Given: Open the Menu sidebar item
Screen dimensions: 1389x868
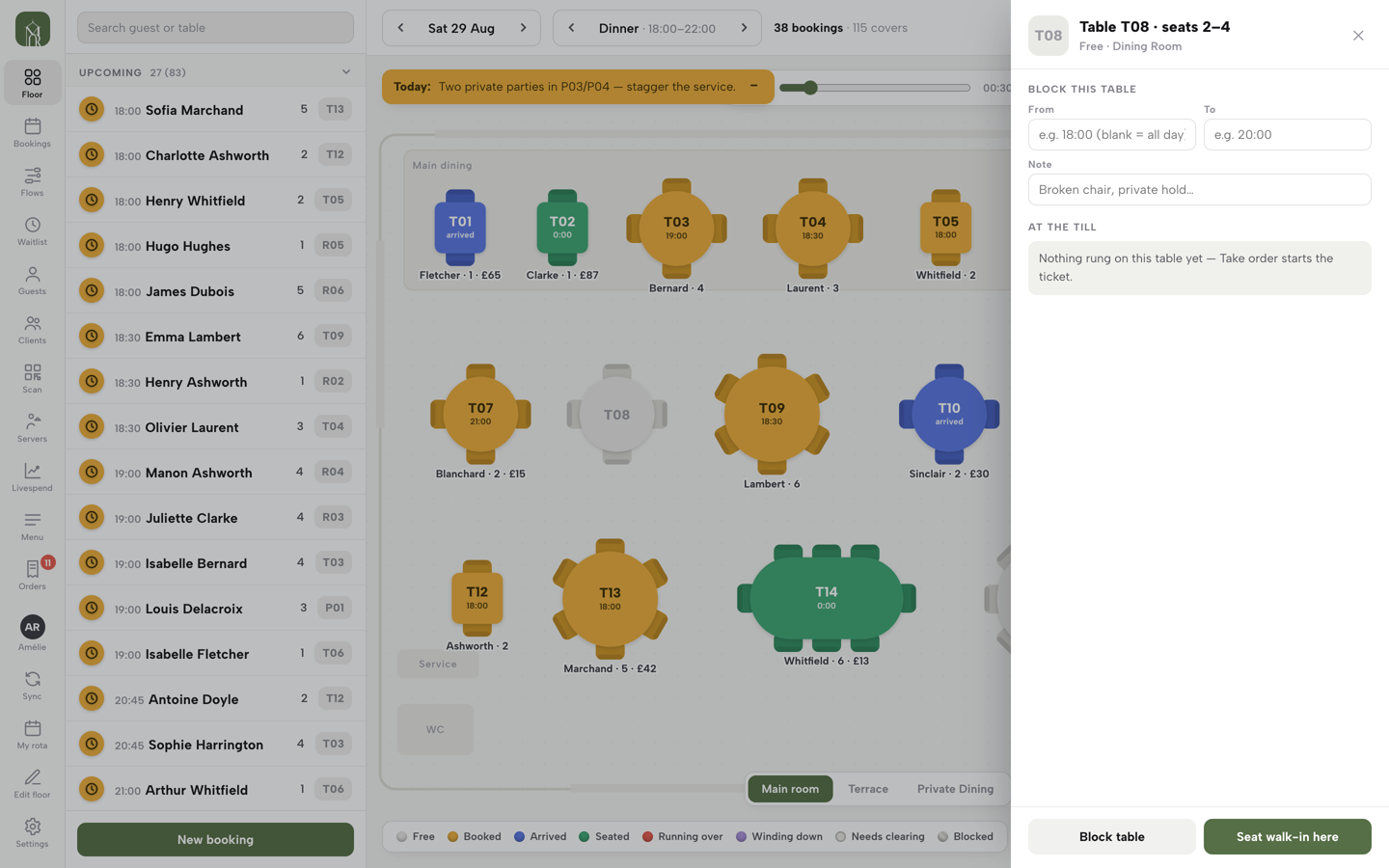Looking at the screenshot, I should coord(32,526).
